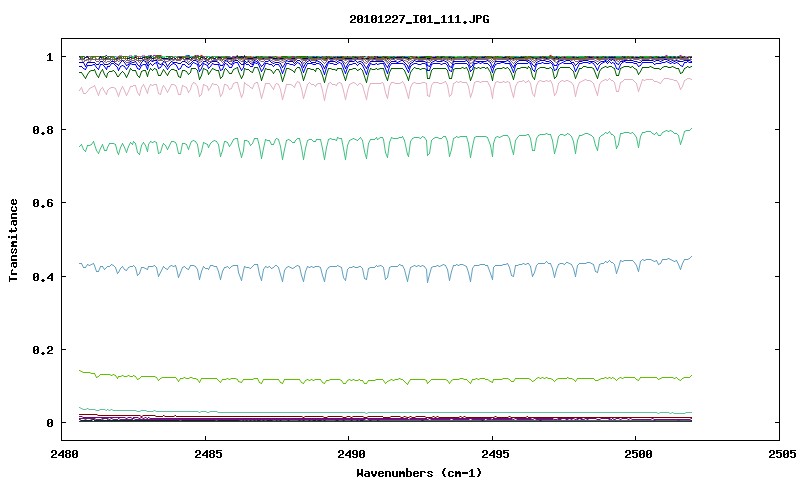Image resolution: width=800 pixels, height=480 pixels.
Task: Click the Wavenumbers (cm-1) axis label
Action: click(x=419, y=473)
